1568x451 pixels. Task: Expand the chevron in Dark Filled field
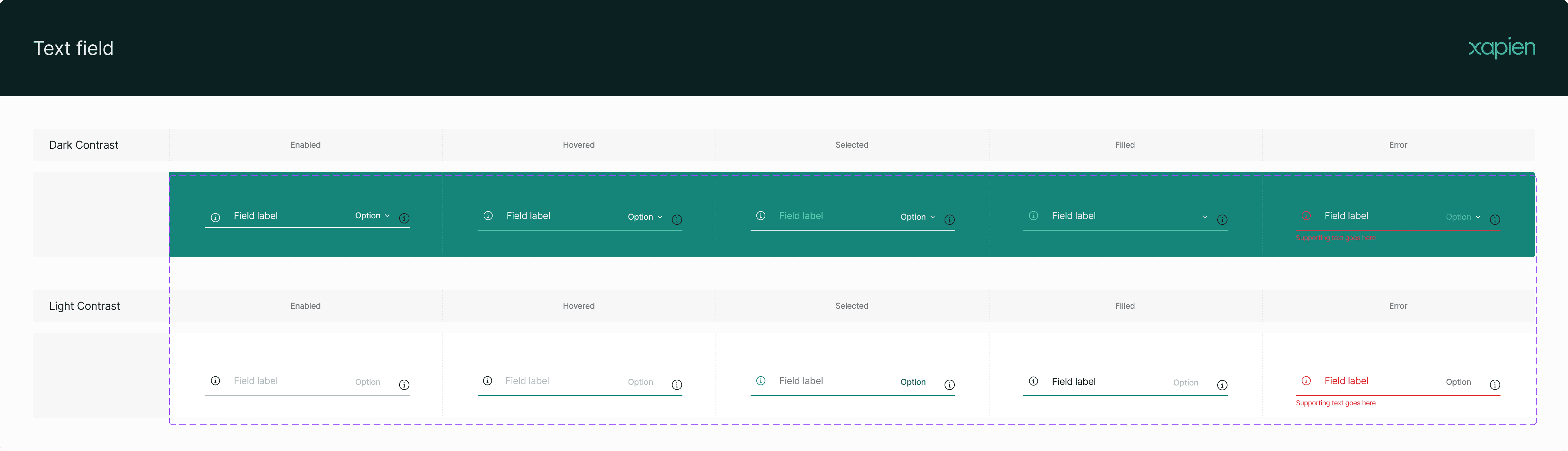(x=1205, y=217)
